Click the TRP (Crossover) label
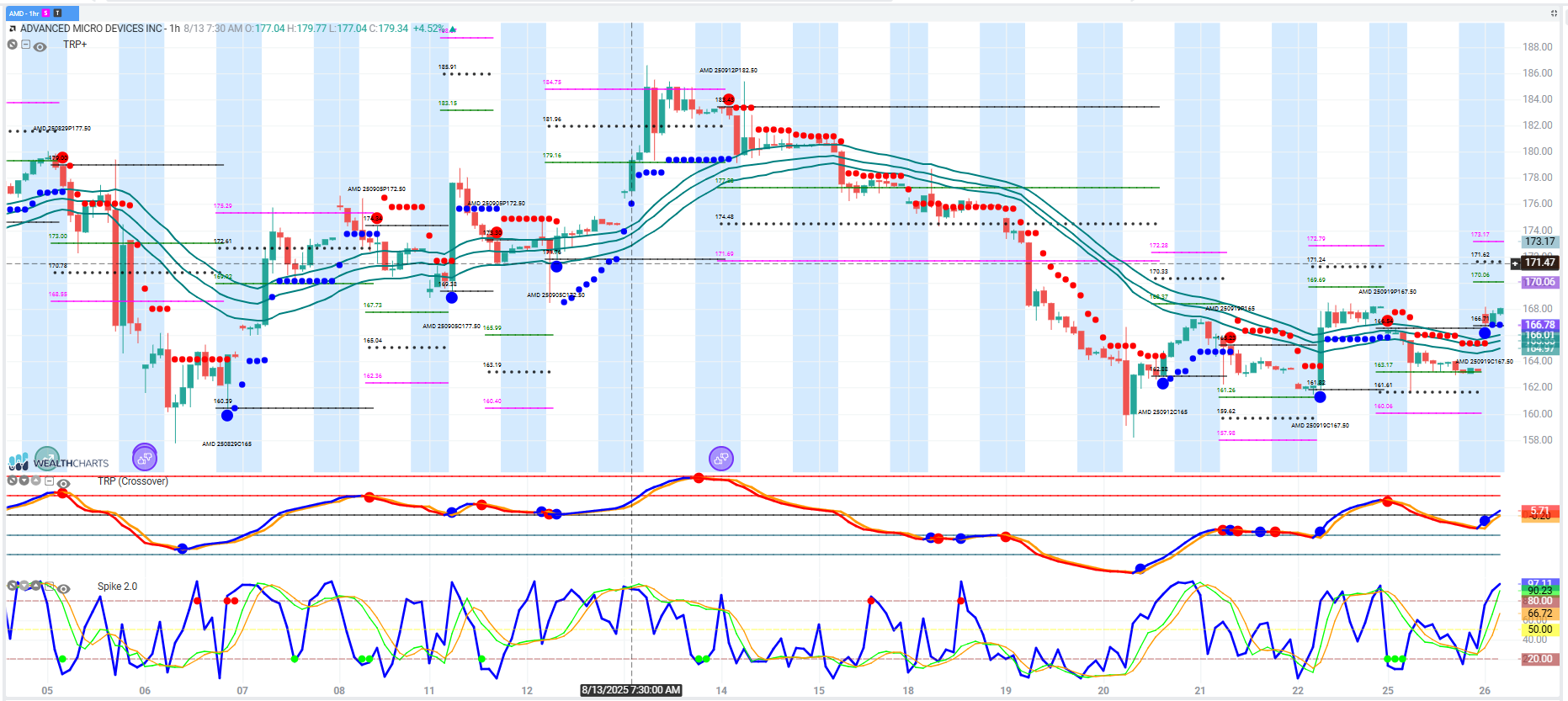This screenshot has height=701, width=1568. (133, 481)
